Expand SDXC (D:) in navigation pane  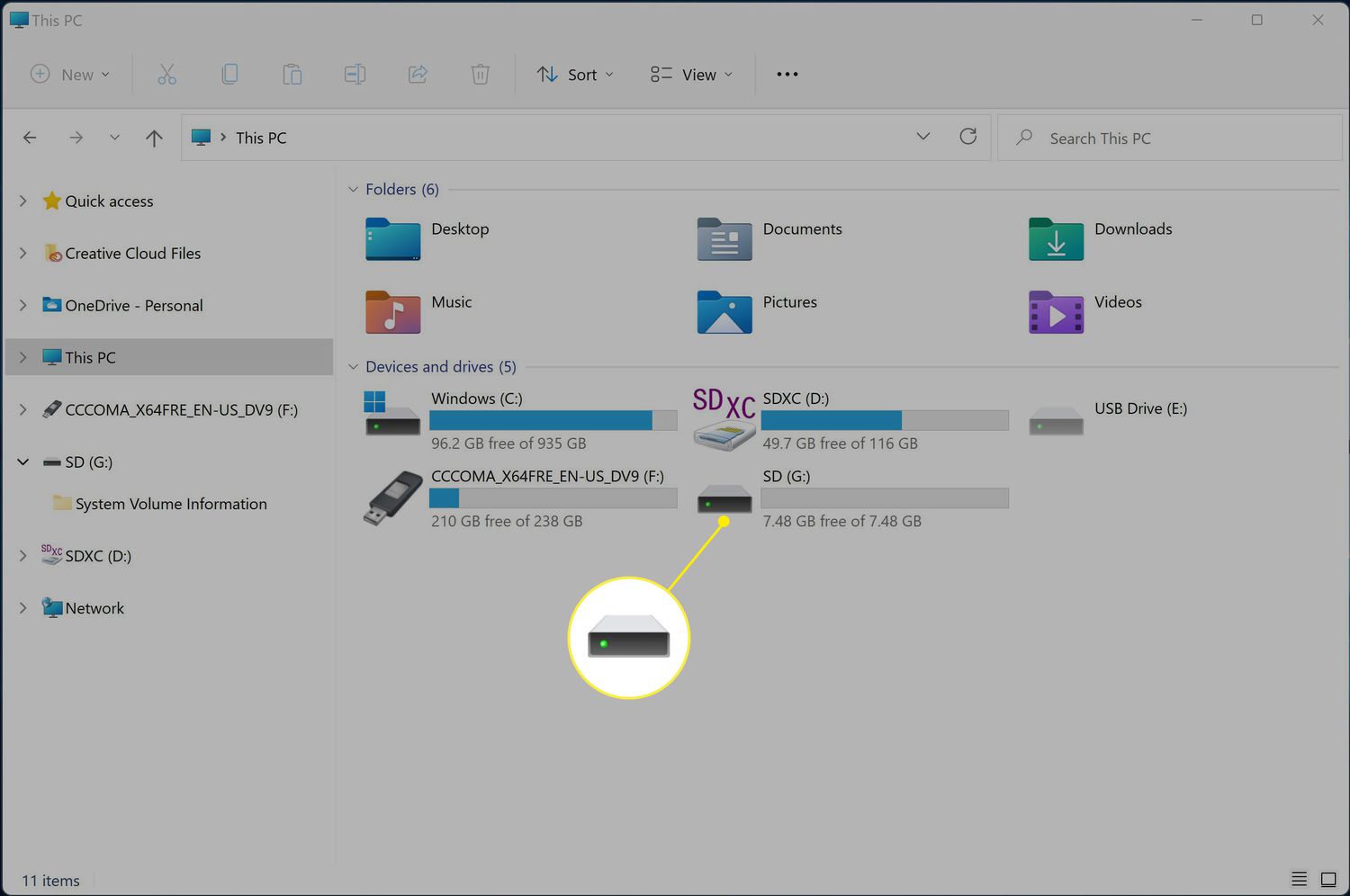(22, 556)
